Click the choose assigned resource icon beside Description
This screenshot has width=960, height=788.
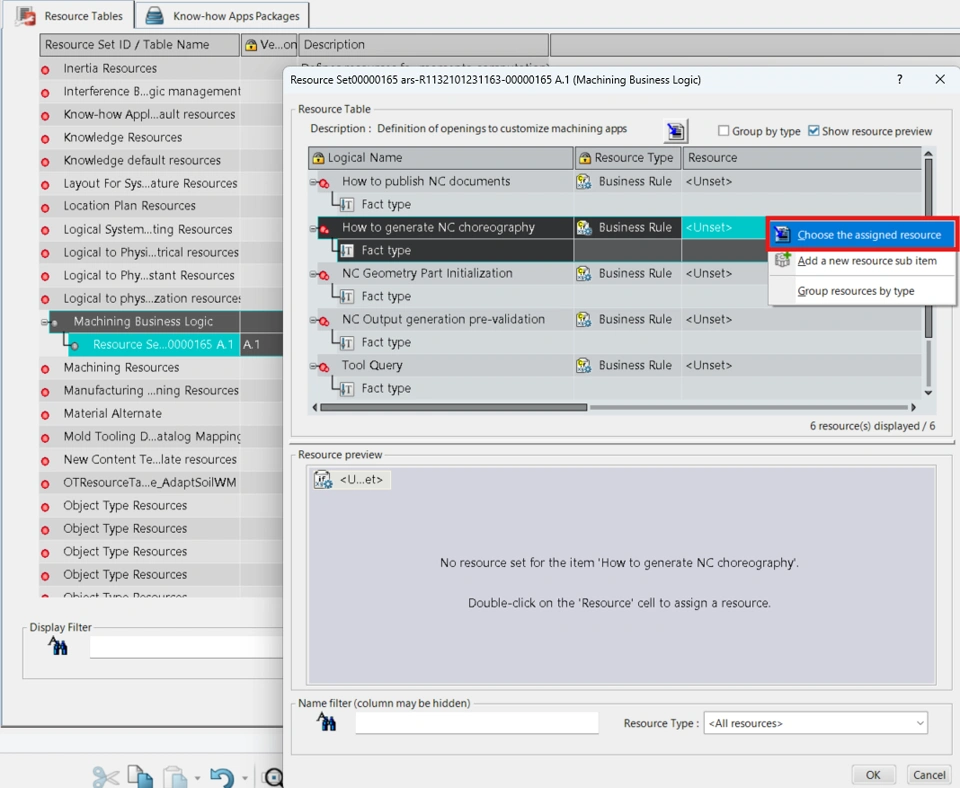tap(676, 130)
